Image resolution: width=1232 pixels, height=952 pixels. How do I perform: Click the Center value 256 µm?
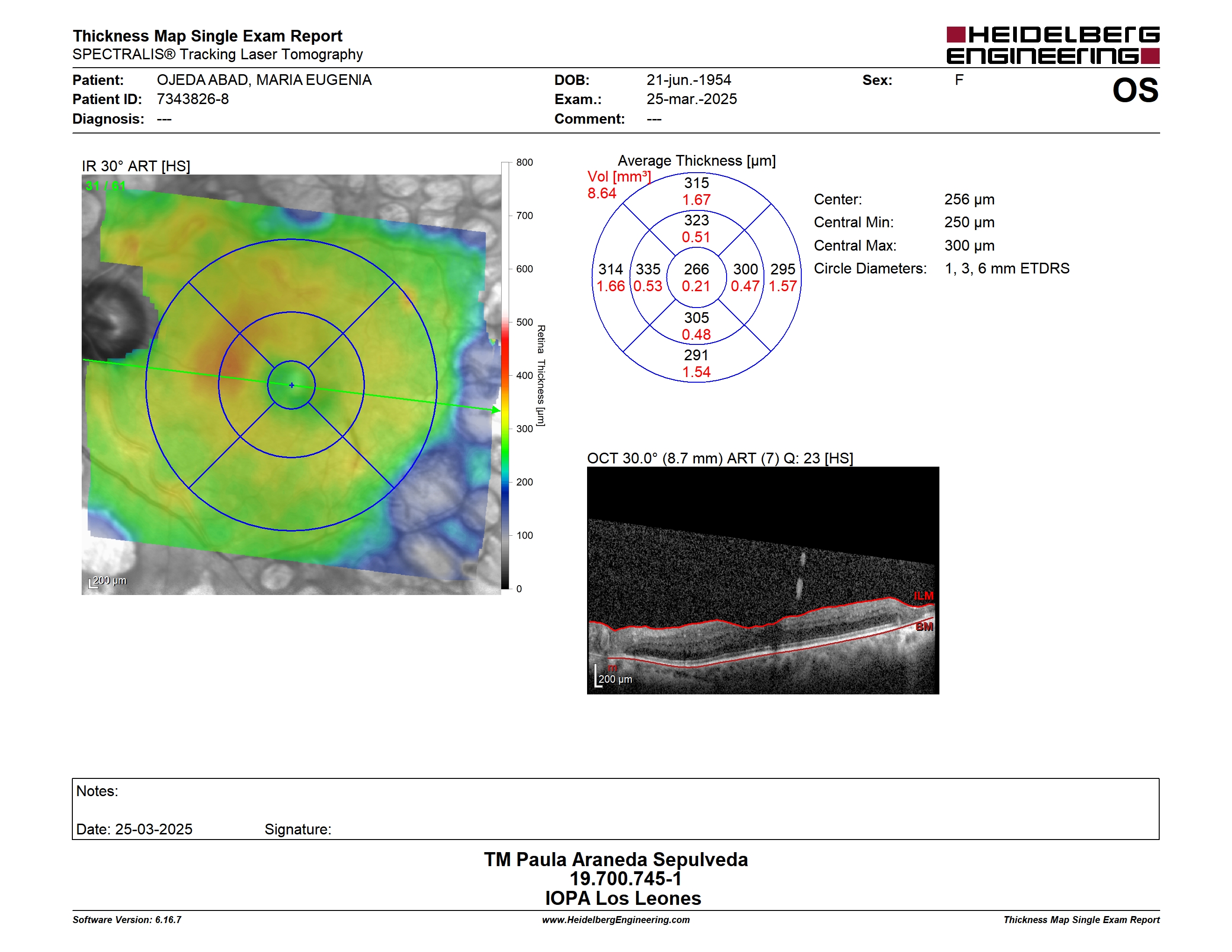(969, 200)
